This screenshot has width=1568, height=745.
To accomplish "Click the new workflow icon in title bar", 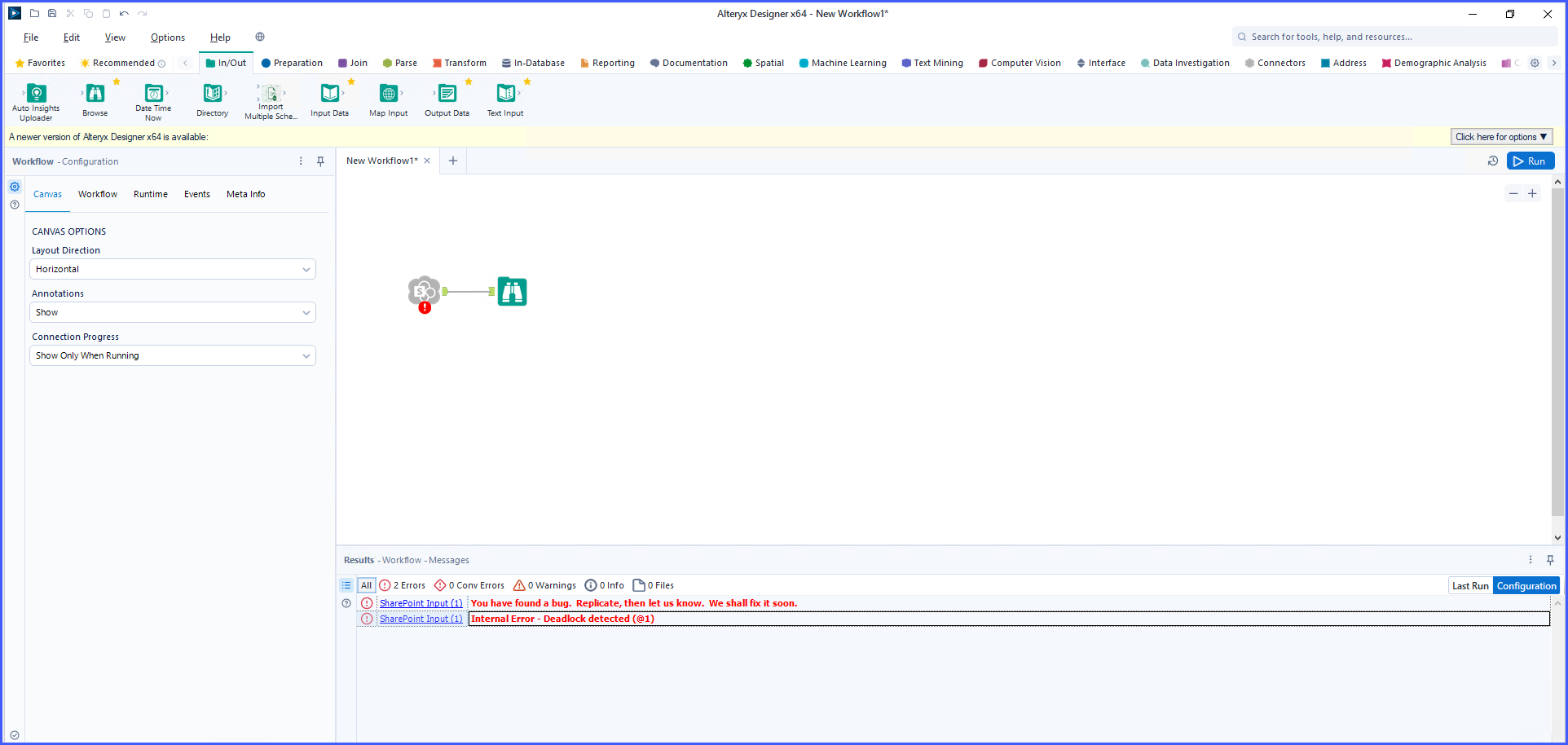I will pyautogui.click(x=34, y=13).
